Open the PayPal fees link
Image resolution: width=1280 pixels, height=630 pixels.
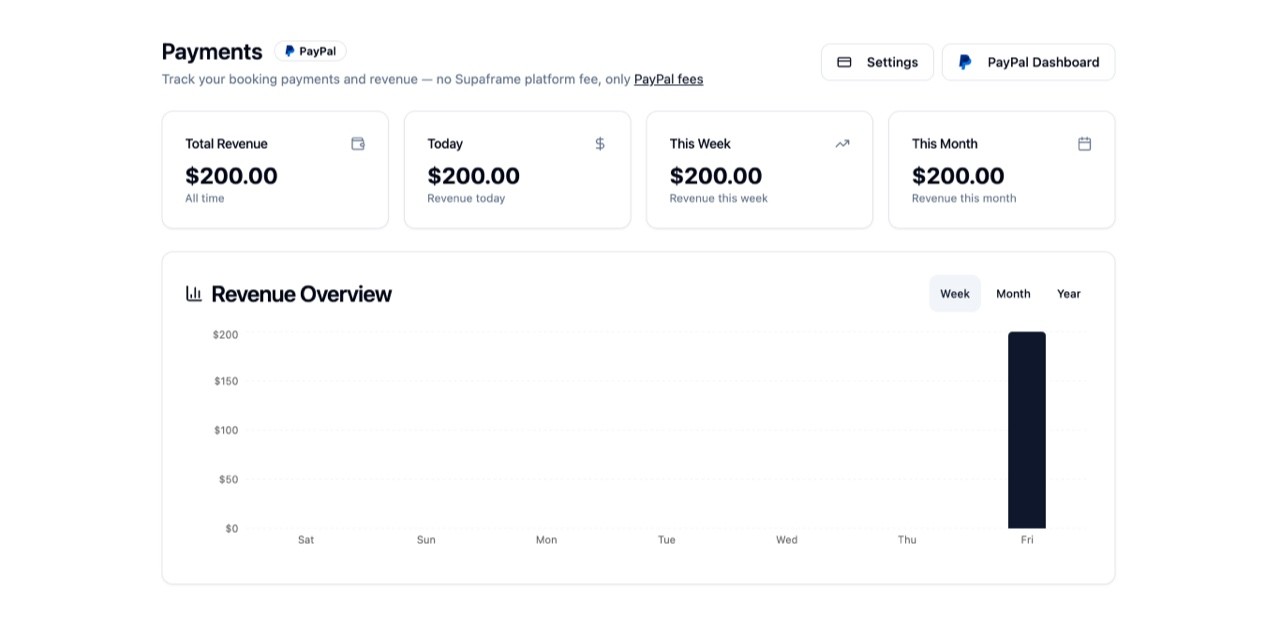(668, 79)
